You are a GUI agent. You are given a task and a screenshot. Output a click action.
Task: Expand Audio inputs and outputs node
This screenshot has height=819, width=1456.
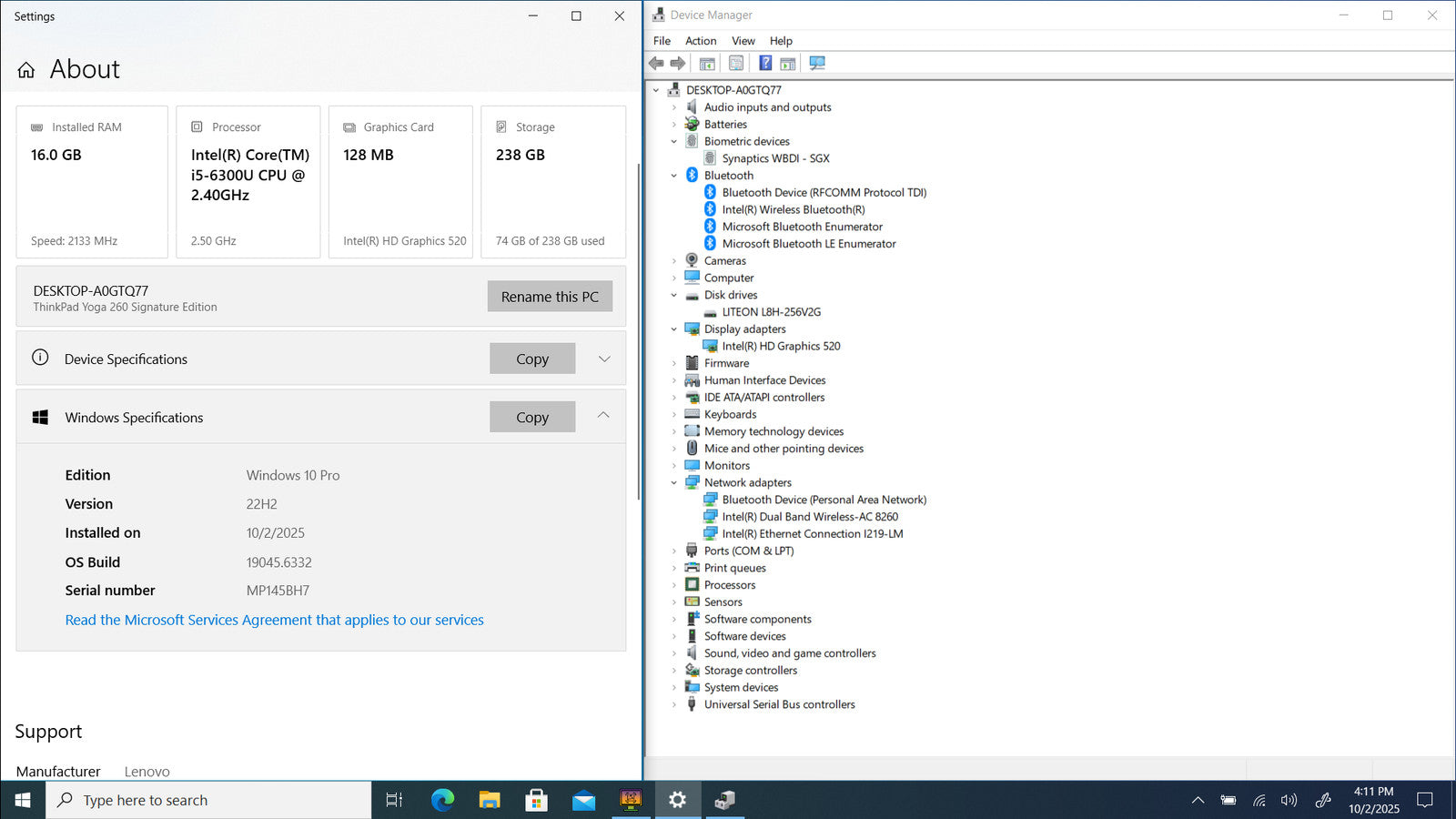point(674,107)
